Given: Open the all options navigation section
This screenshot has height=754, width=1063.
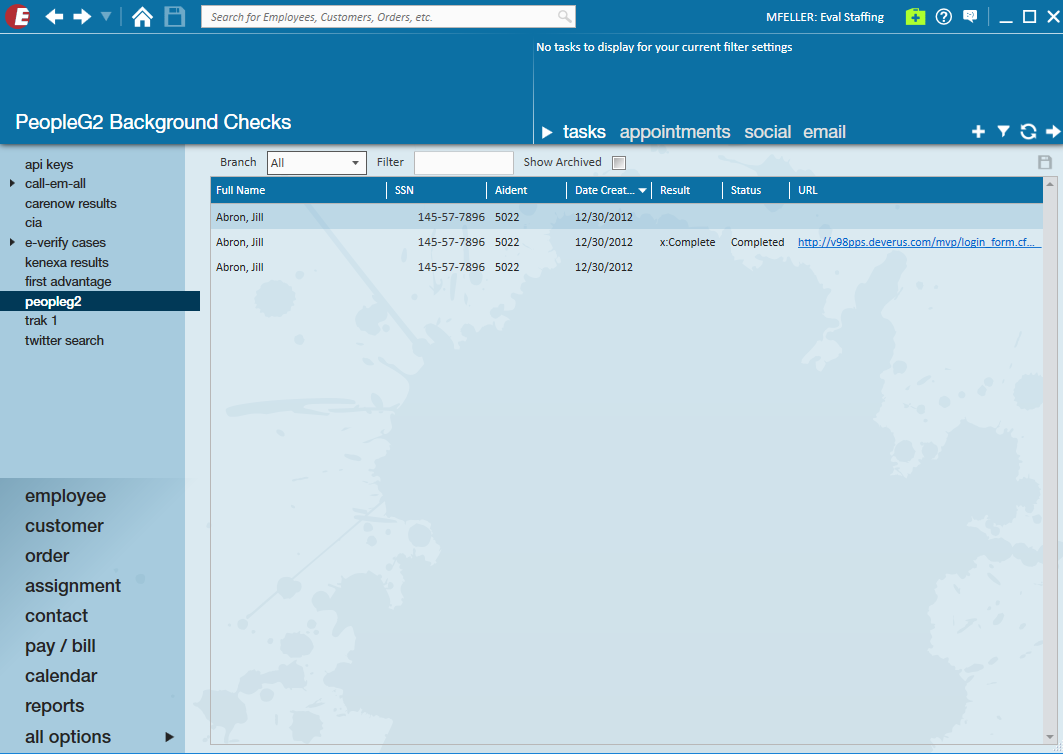Looking at the screenshot, I should click(x=68, y=736).
